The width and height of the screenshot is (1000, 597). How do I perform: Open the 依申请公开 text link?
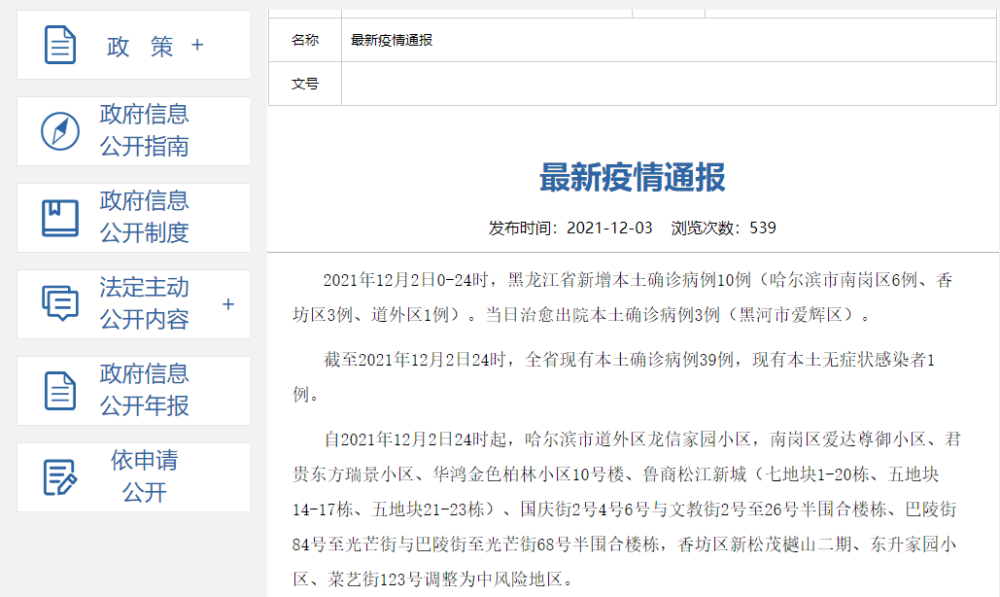(144, 477)
